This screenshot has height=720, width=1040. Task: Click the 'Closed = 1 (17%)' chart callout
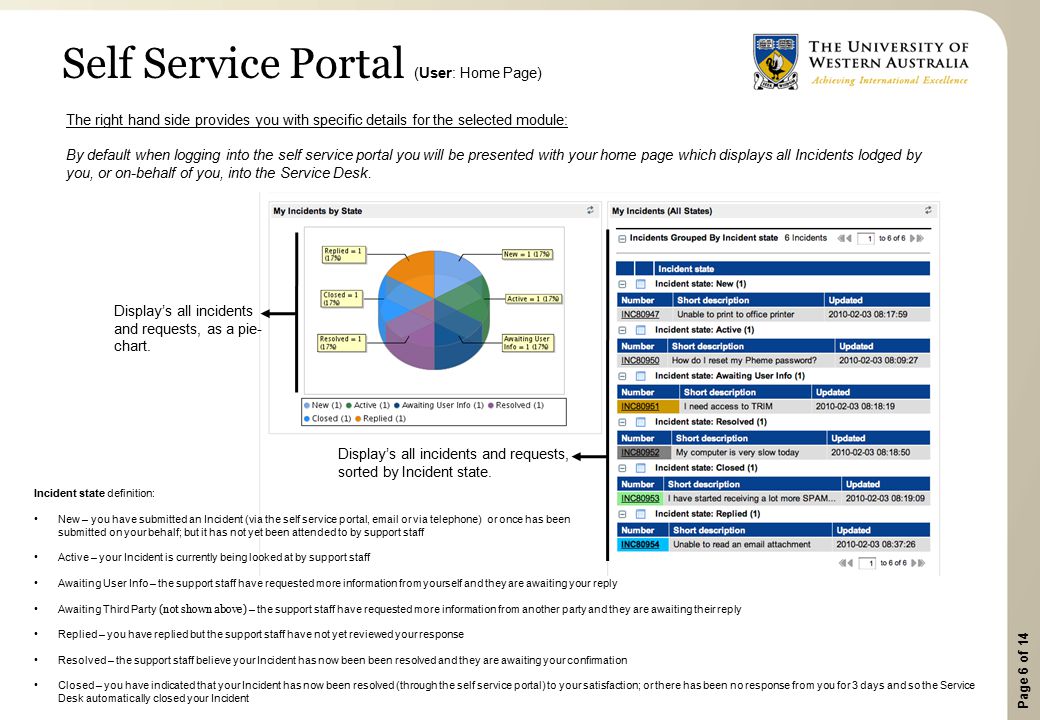[342, 298]
